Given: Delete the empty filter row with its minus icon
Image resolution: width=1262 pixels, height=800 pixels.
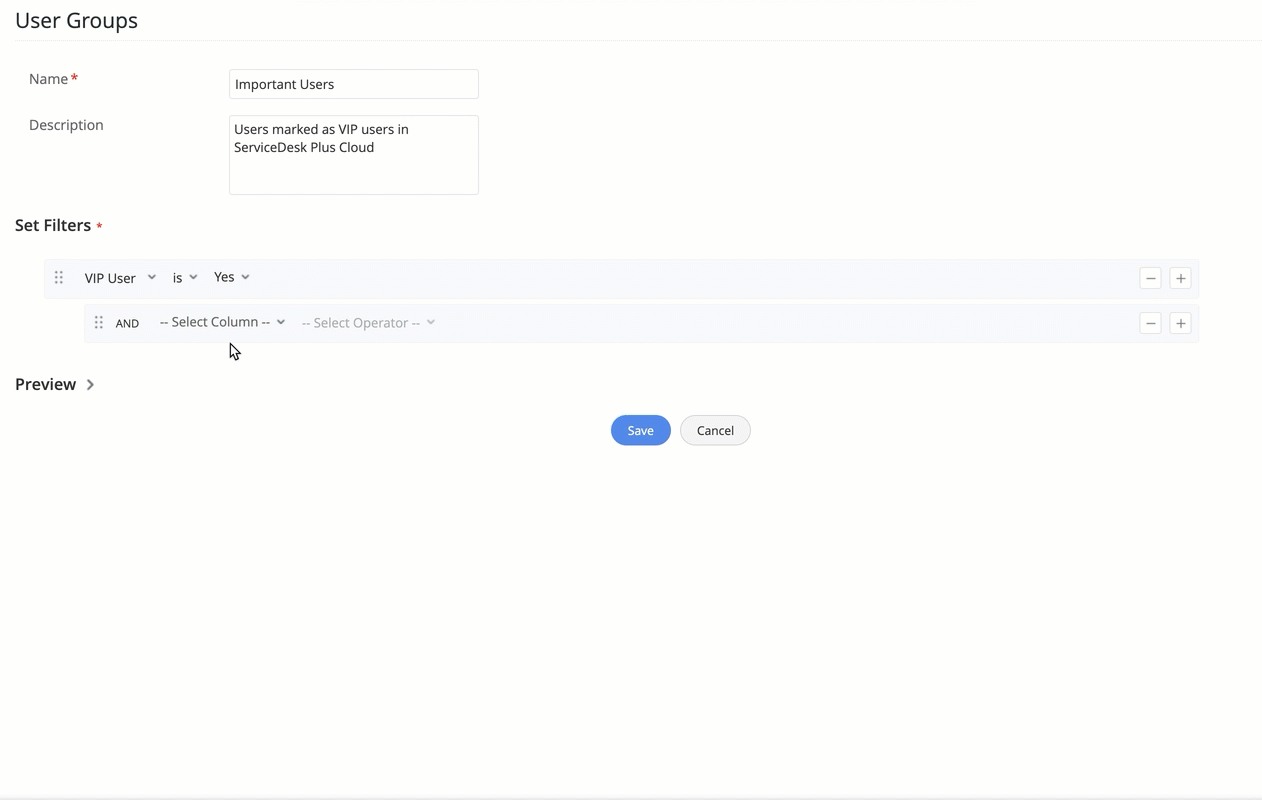Looking at the screenshot, I should 1150,323.
